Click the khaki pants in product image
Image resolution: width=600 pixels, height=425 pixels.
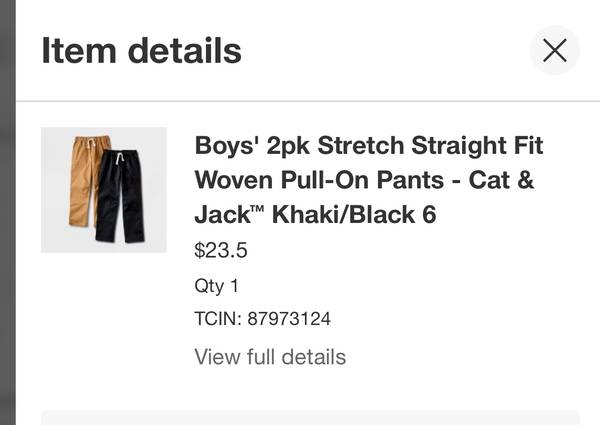click(84, 181)
